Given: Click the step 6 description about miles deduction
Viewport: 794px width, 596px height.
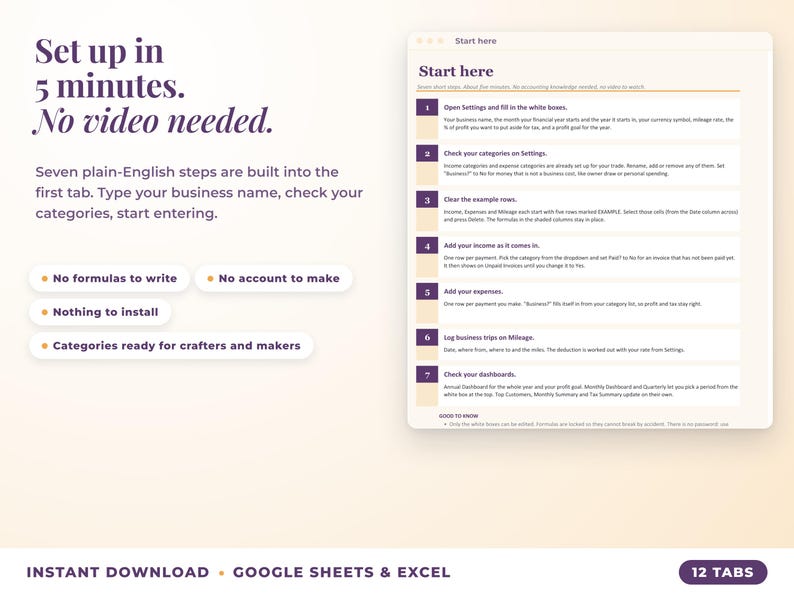Looking at the screenshot, I should click(564, 350).
